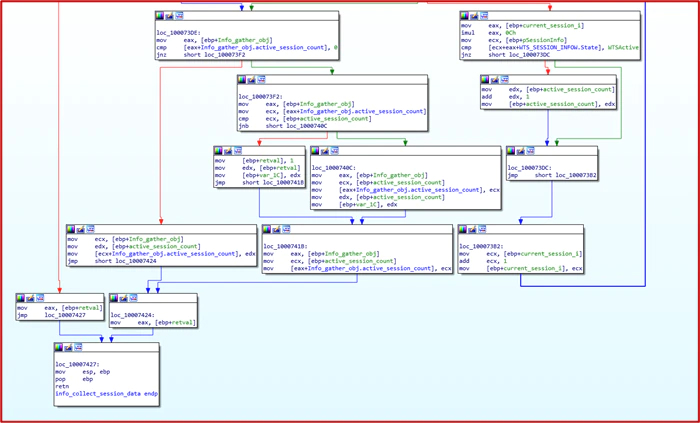Screen dimensions: 700x423
Task: Click 'mov eax, [ebp+current_session_i]' instruction
Action: [523, 26]
